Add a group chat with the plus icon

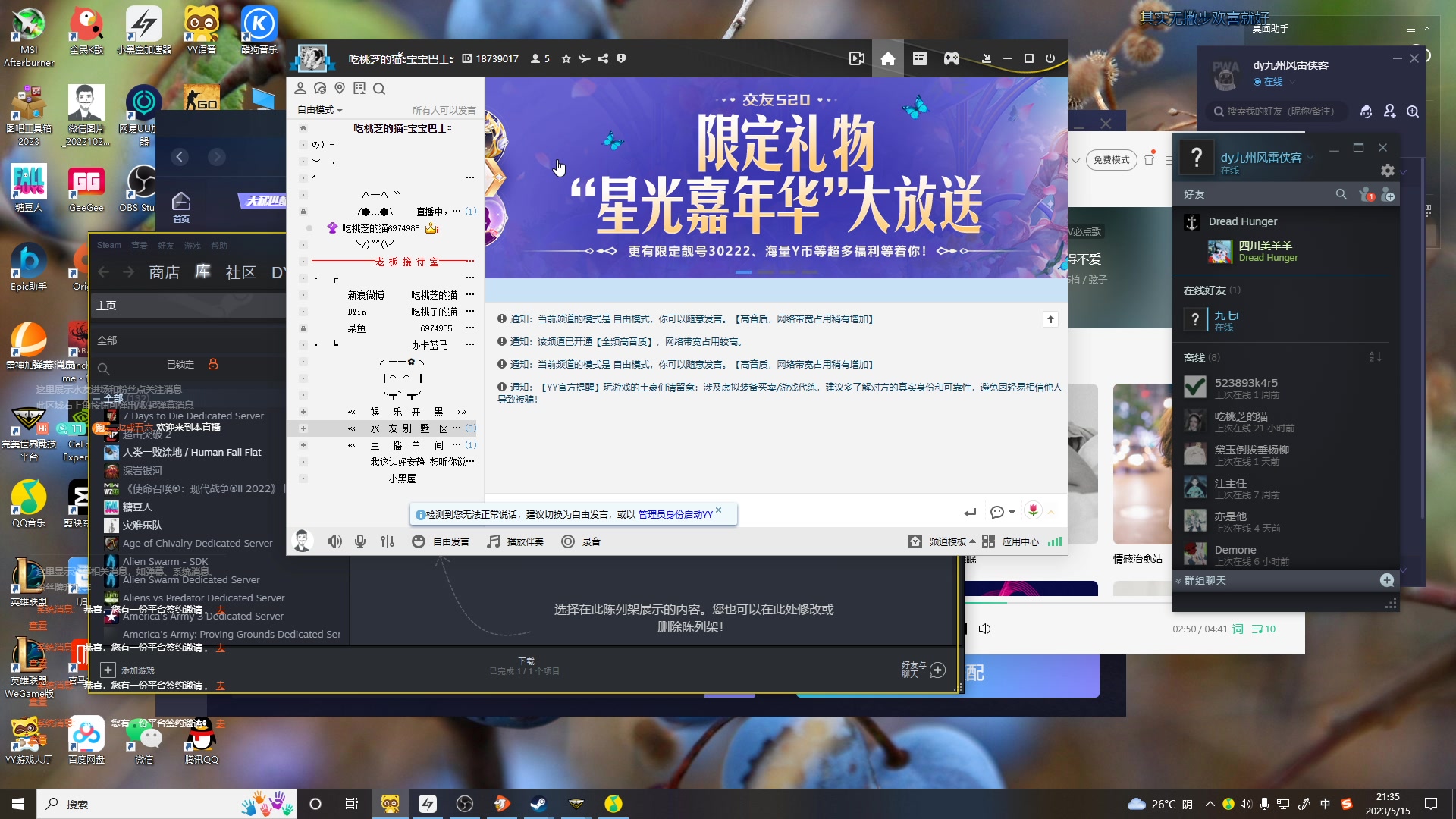(1387, 580)
